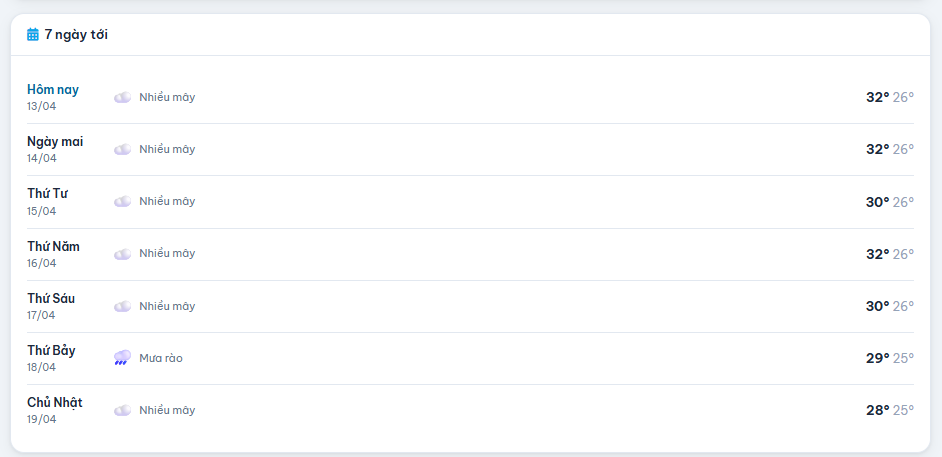
Task: Click the calendar icon beside 7 ngày tới
Action: 33,34
